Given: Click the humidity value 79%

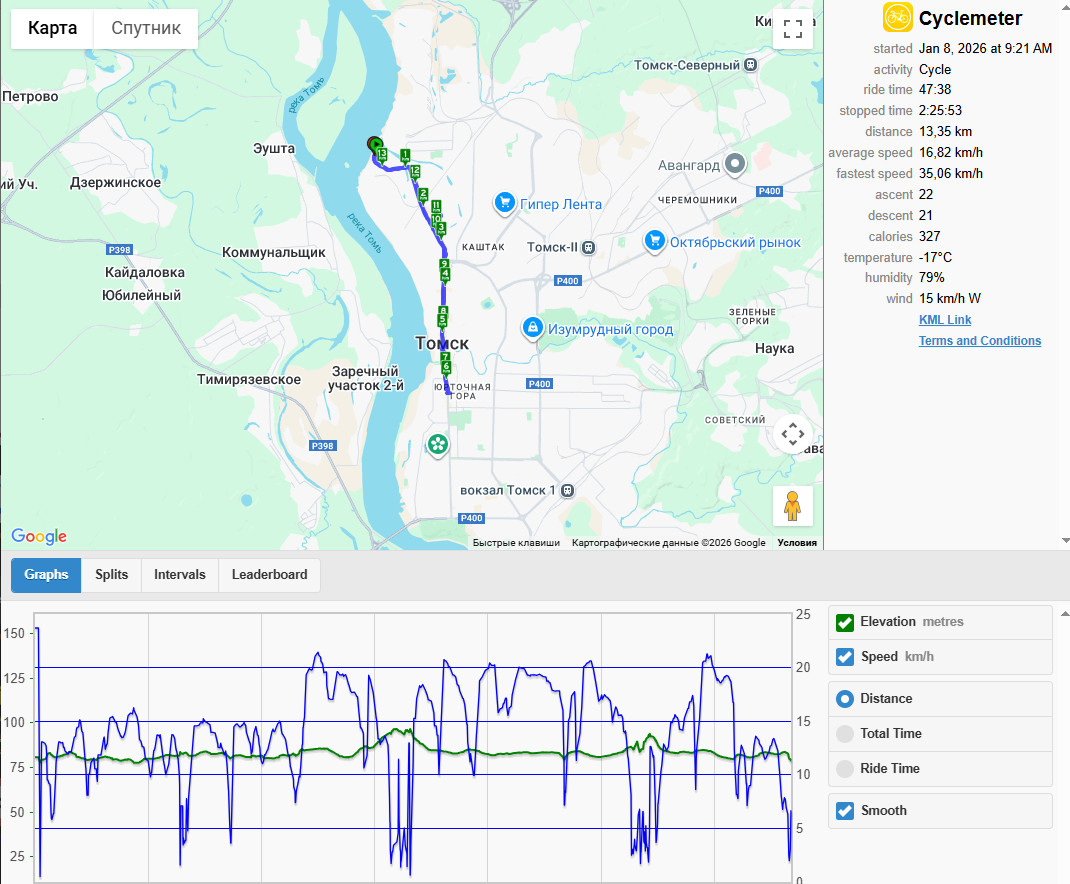Looking at the screenshot, I should tap(931, 277).
